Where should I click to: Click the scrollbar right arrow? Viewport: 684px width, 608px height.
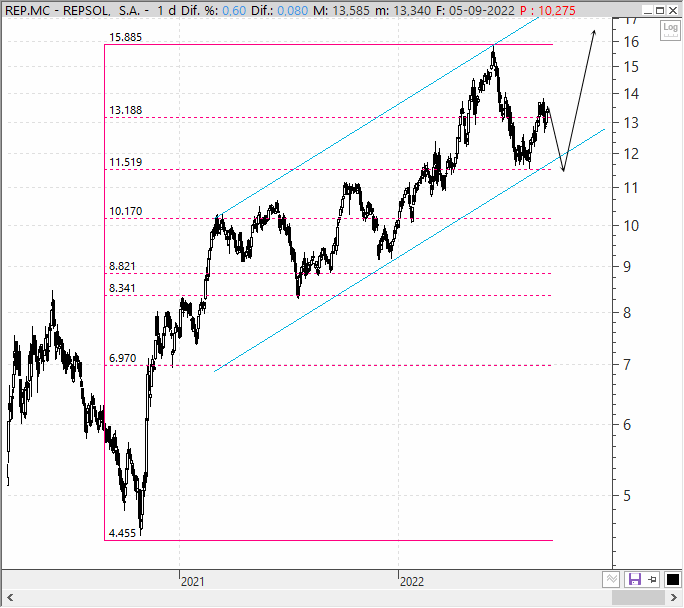674,597
